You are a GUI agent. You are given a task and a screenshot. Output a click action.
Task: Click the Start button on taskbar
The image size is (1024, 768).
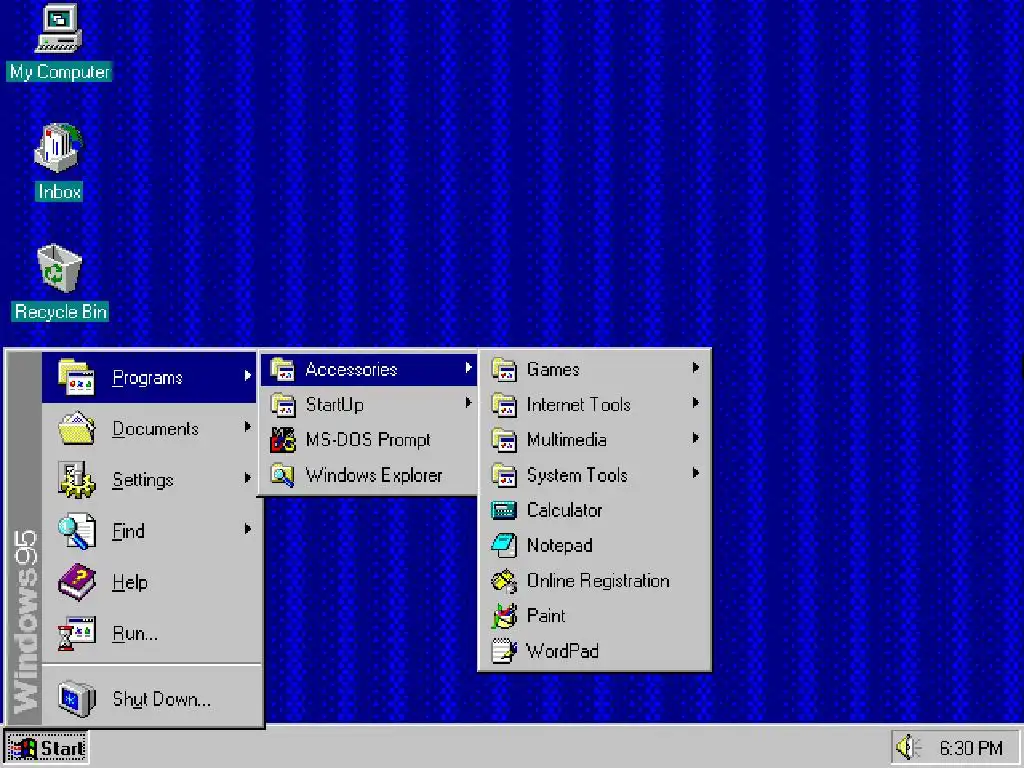pos(46,748)
